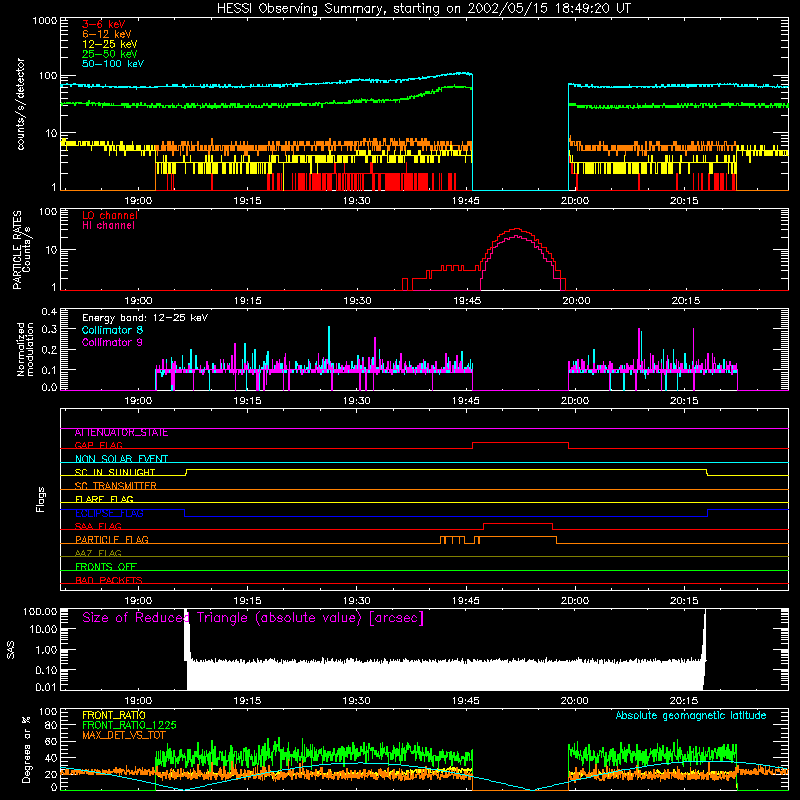The width and height of the screenshot is (800, 800).
Task: Click the yellow FRONT_RATIO legend label
Action: (114, 715)
